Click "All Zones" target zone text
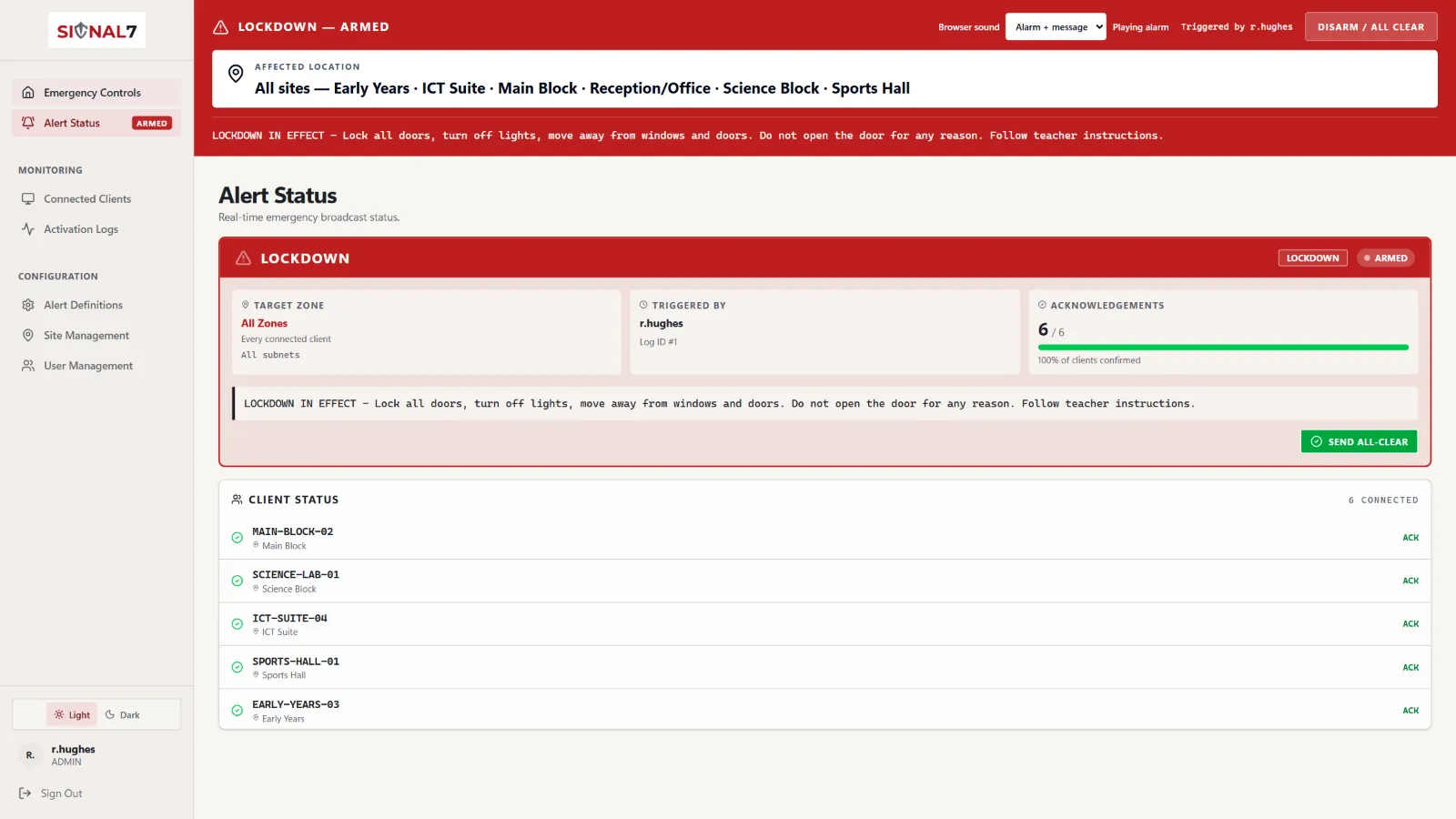Viewport: 1456px width, 819px height. [264, 323]
